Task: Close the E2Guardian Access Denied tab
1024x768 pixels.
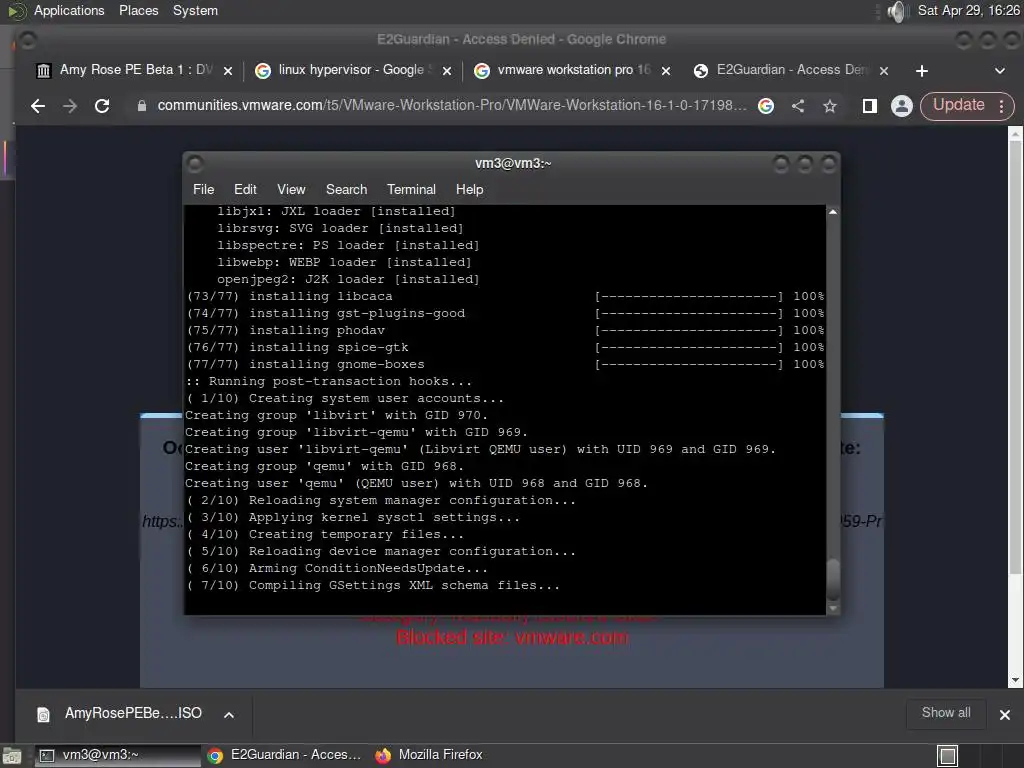Action: pos(884,71)
